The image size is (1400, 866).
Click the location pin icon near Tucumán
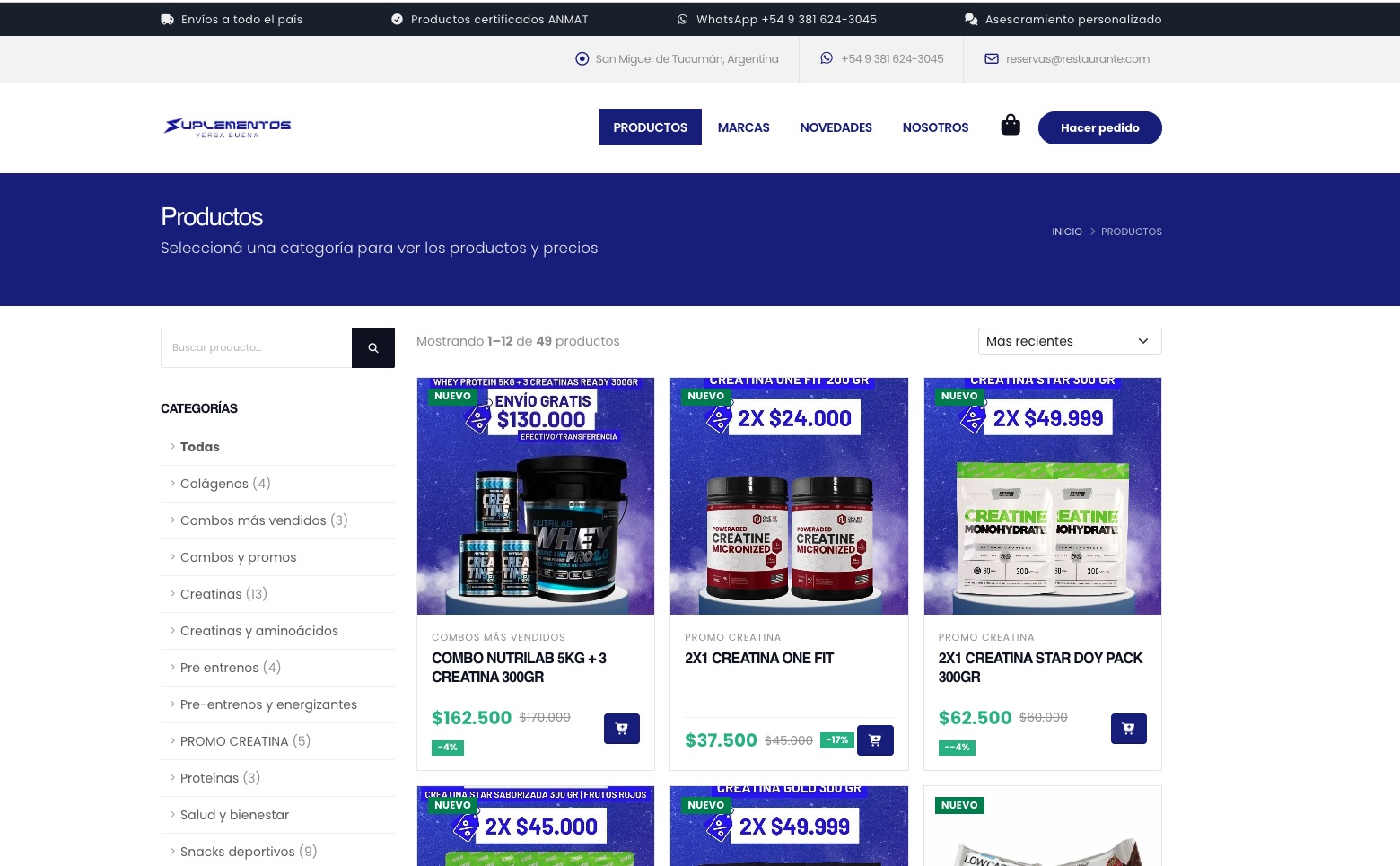582,59
